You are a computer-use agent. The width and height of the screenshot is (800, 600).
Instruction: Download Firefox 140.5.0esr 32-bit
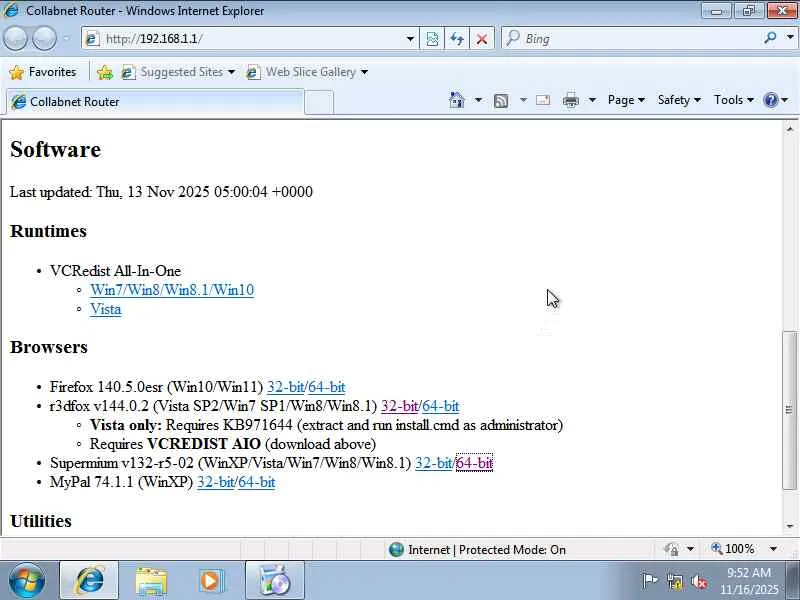coord(286,387)
